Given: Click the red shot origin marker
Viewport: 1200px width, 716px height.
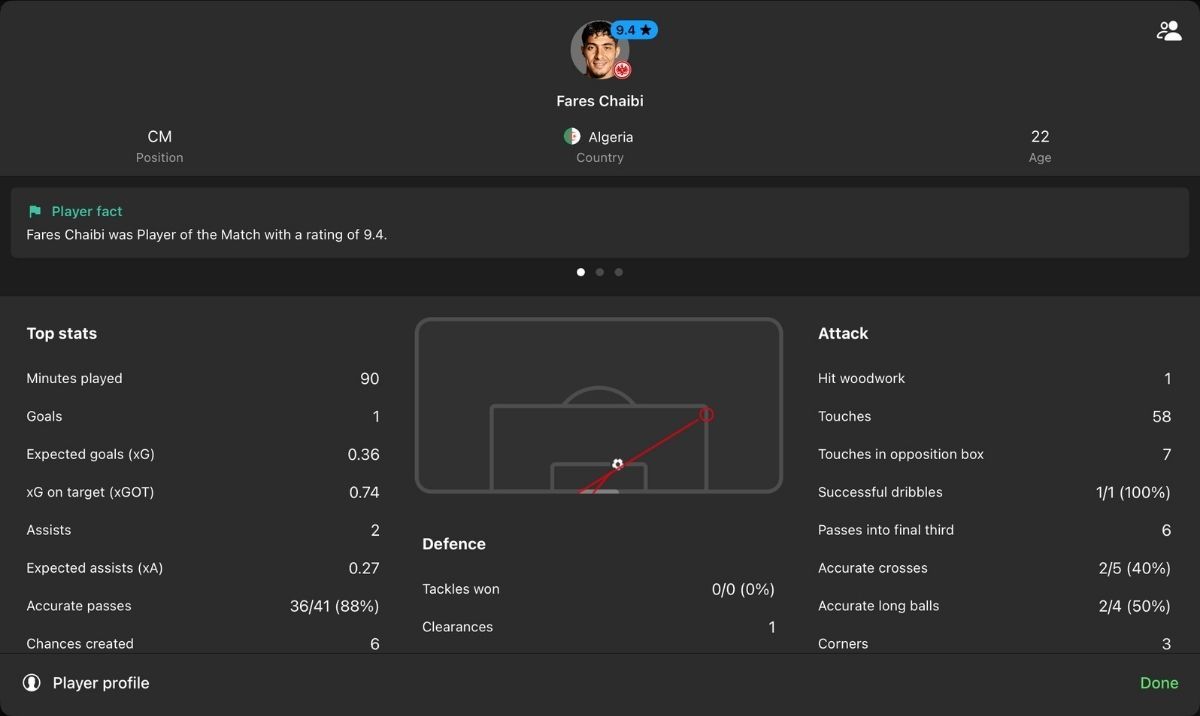Looking at the screenshot, I should [x=706, y=414].
